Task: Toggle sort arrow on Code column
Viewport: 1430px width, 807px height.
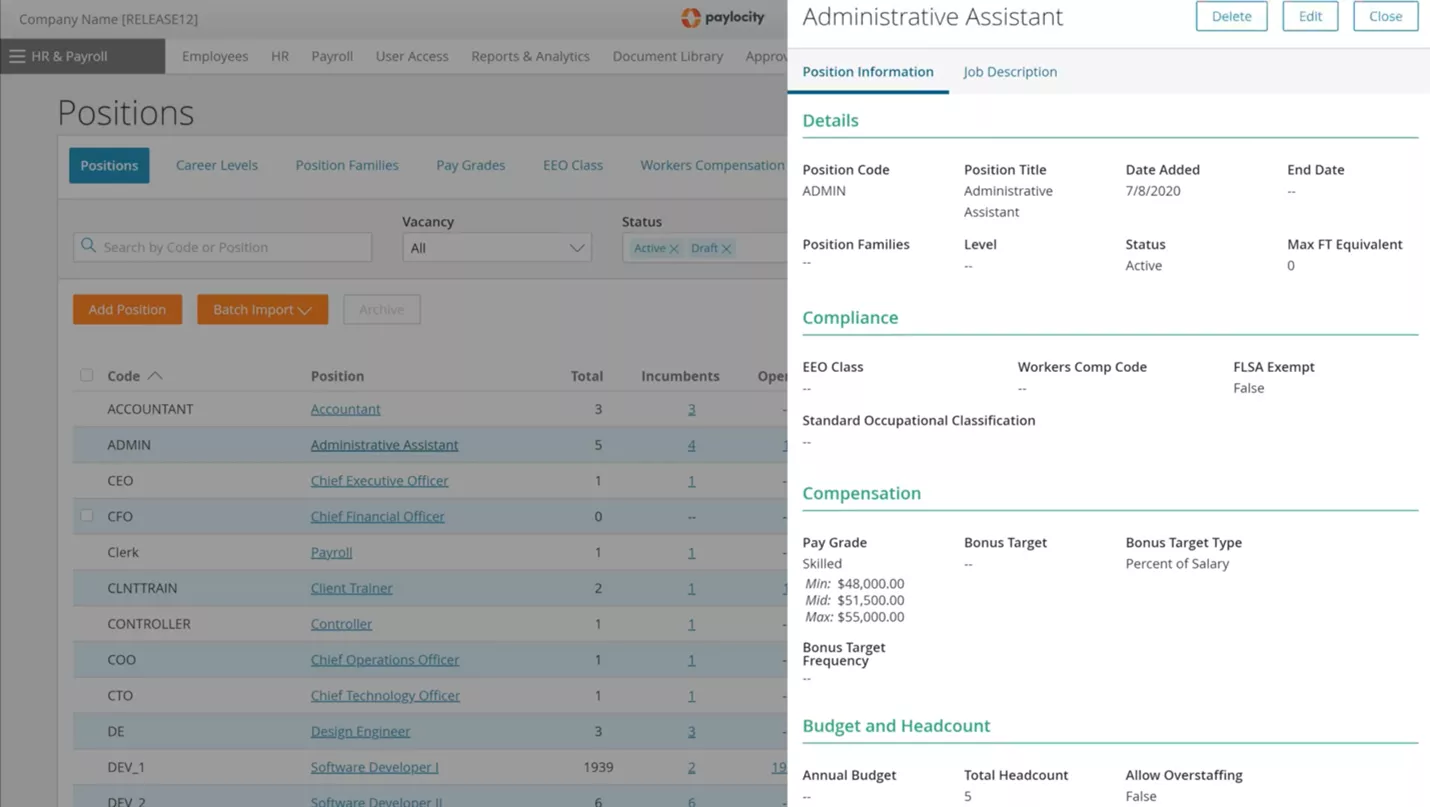Action: point(155,376)
